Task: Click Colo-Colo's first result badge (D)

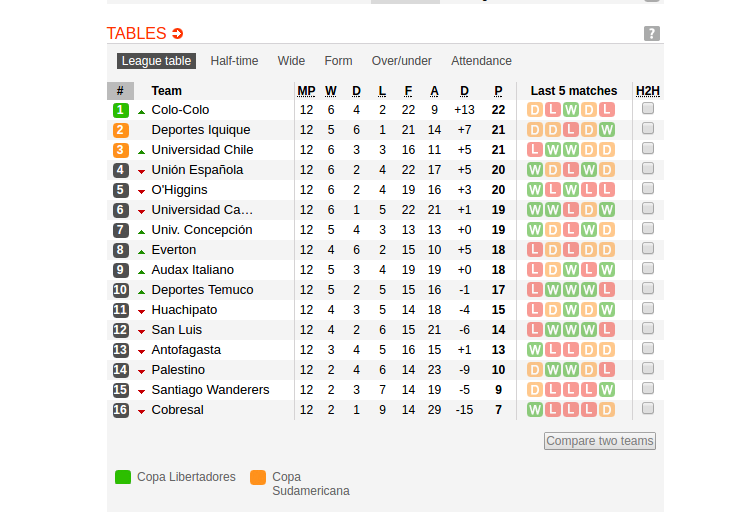Action: (535, 110)
